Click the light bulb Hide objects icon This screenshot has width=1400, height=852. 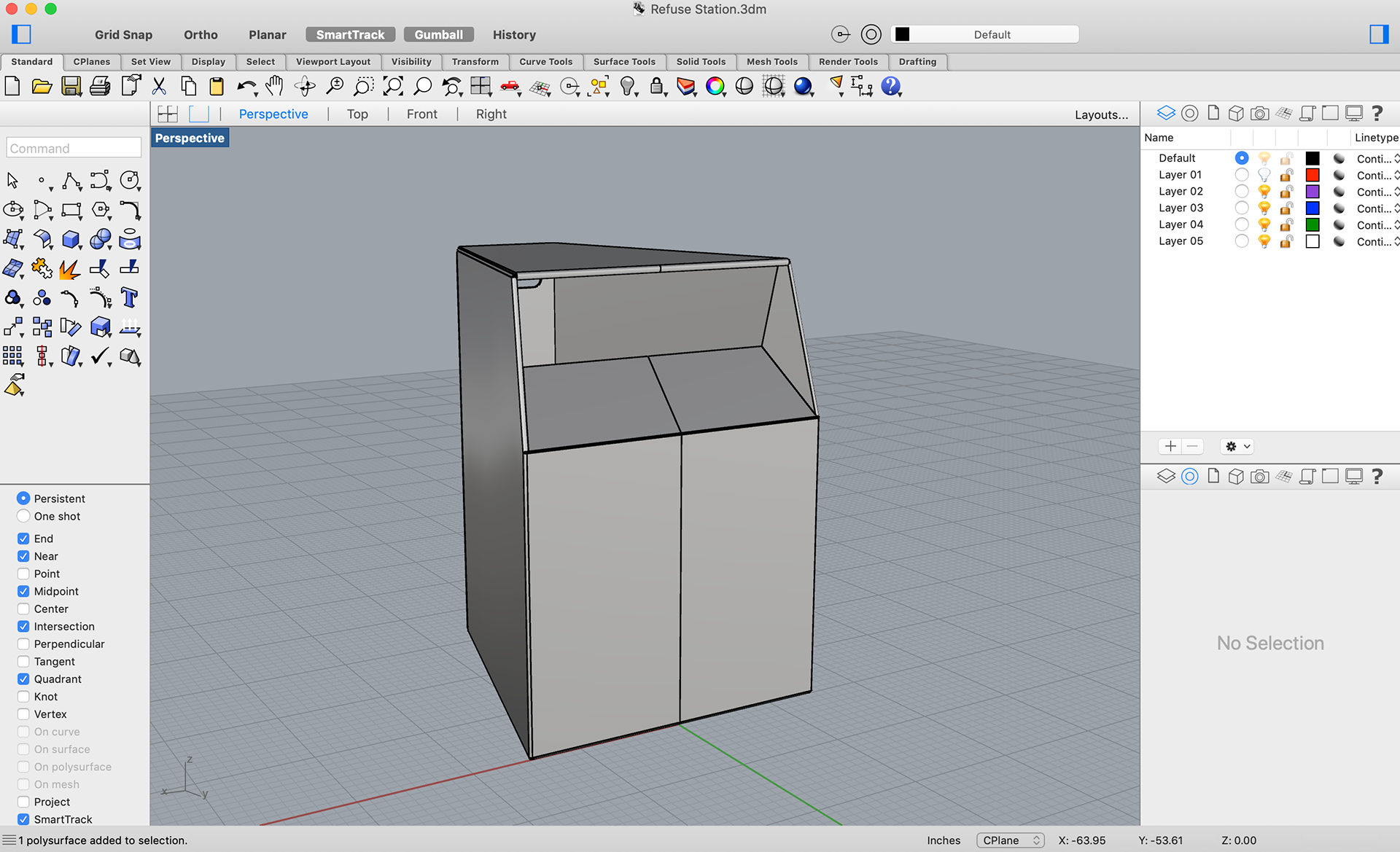(x=628, y=86)
